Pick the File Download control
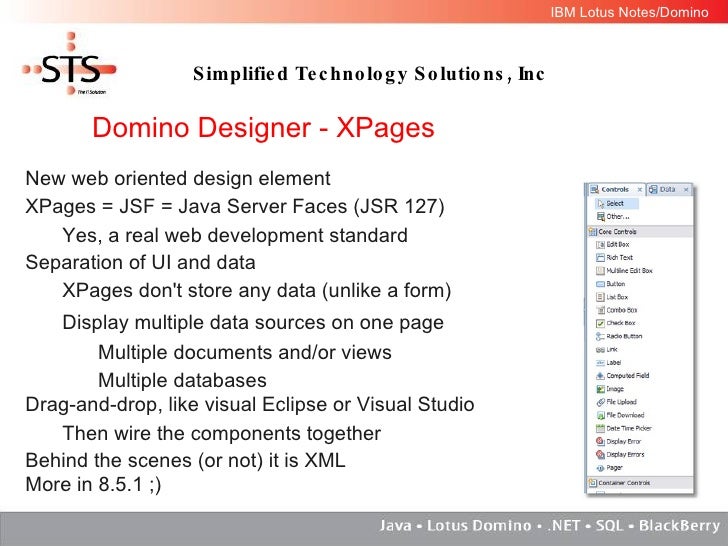 coord(620,415)
